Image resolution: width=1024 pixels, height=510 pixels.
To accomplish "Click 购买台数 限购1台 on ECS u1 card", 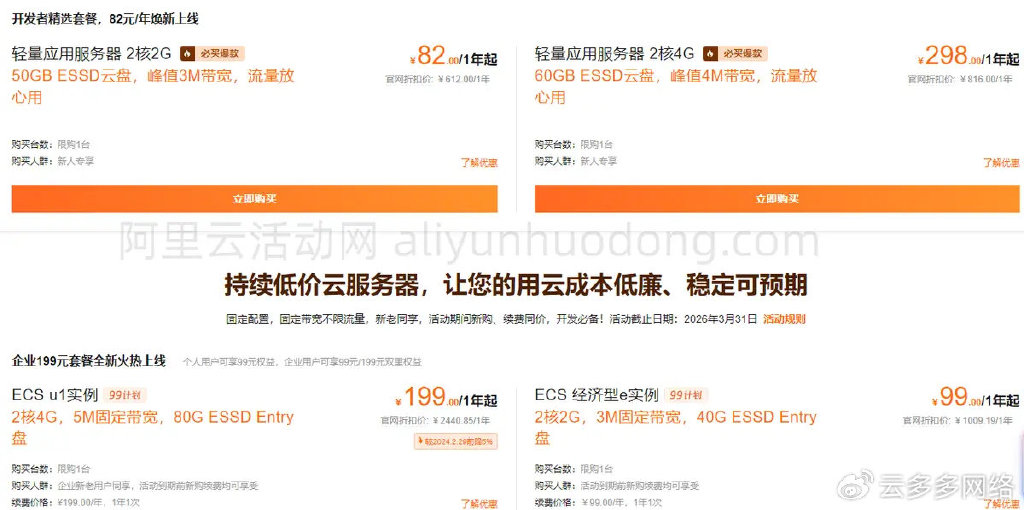I will pyautogui.click(x=51, y=469).
